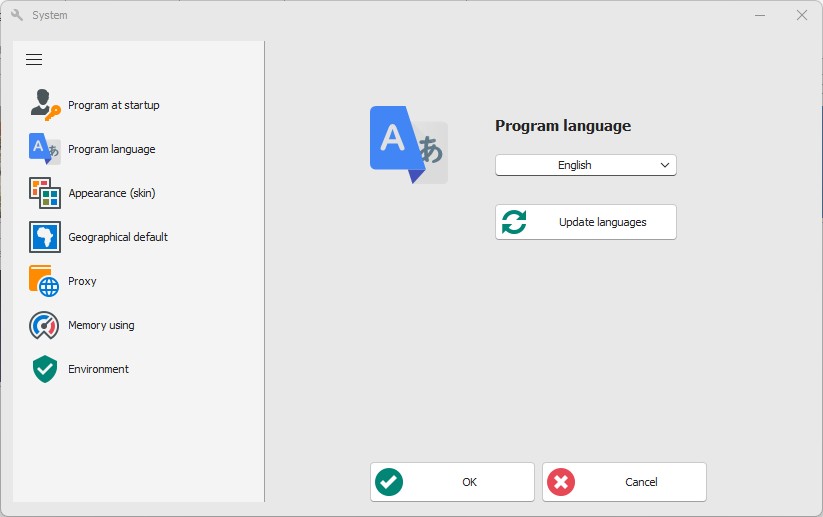The image size is (823, 517).
Task: Click the green checkmark icon on OK
Action: coord(389,482)
